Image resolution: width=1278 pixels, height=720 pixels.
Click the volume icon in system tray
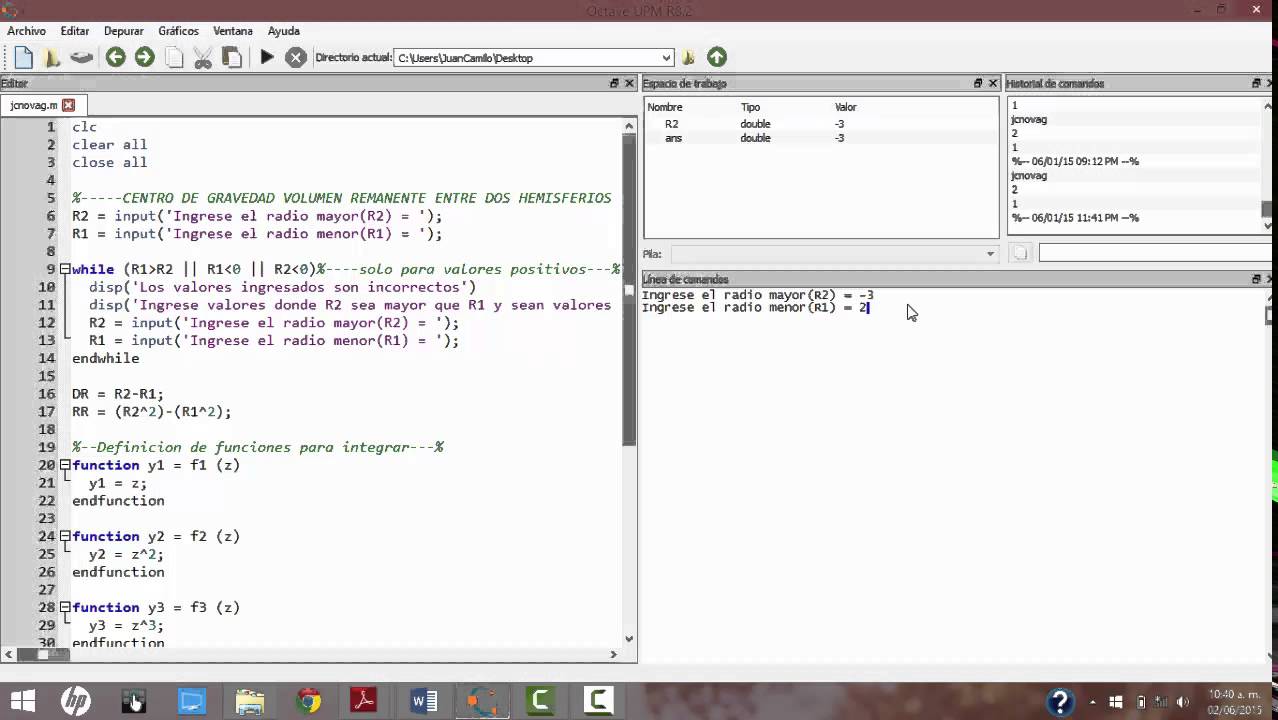point(1184,702)
